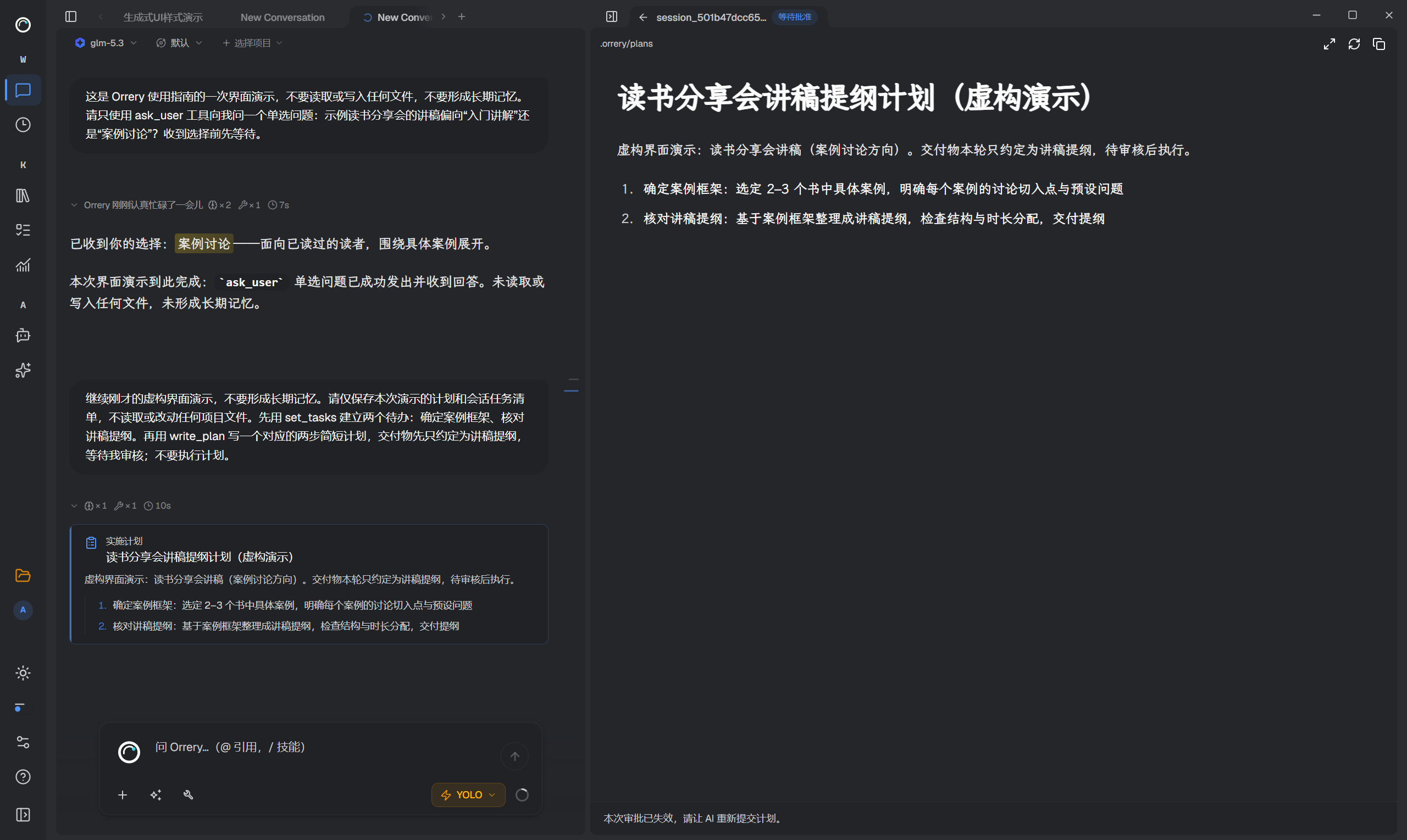Switch to inactive New Conversation tab
Image resolution: width=1407 pixels, height=840 pixels.
click(x=282, y=17)
